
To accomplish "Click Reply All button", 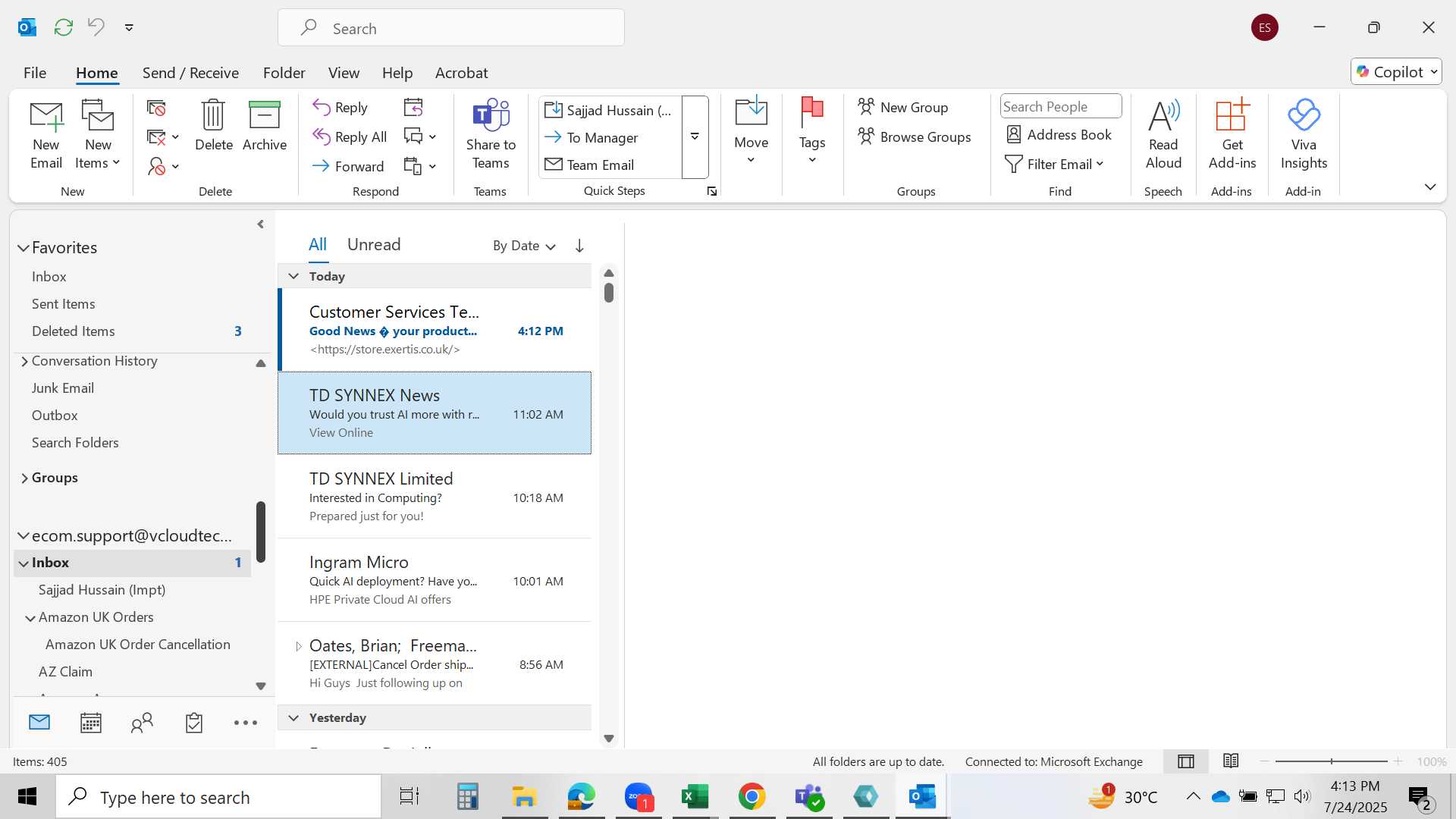I will coord(350,136).
